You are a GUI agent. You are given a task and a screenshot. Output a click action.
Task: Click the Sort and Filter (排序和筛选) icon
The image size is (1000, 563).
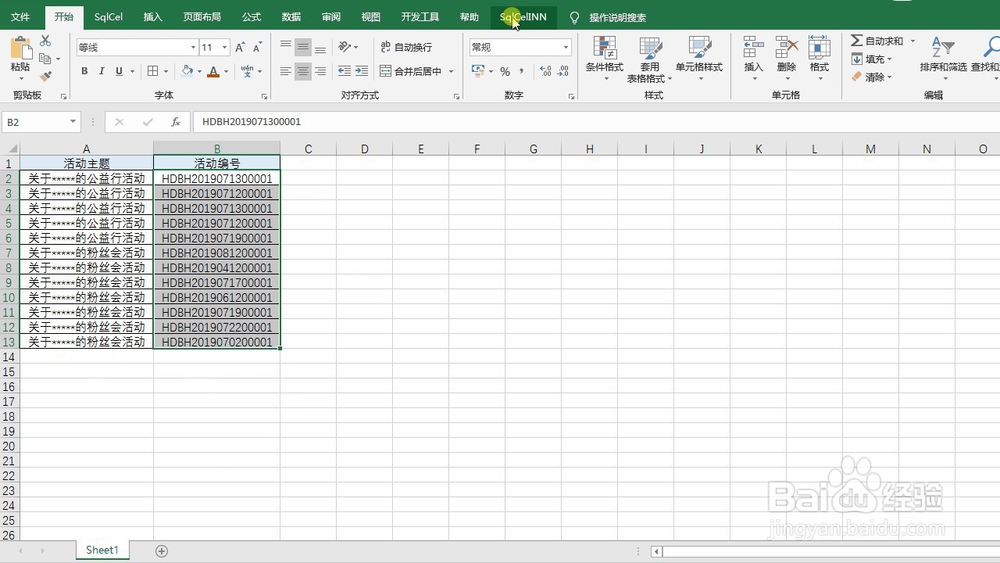coord(943,54)
